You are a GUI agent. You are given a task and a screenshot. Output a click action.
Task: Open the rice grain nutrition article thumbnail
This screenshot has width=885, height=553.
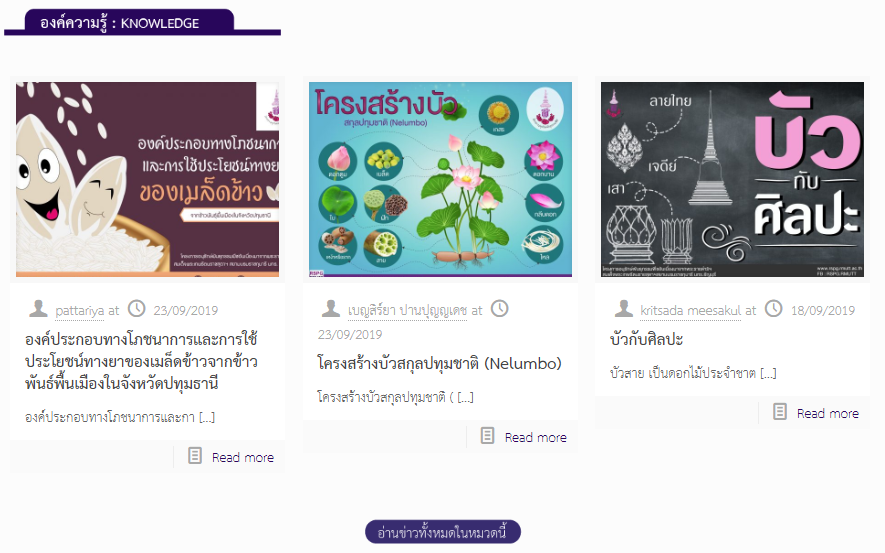point(147,179)
